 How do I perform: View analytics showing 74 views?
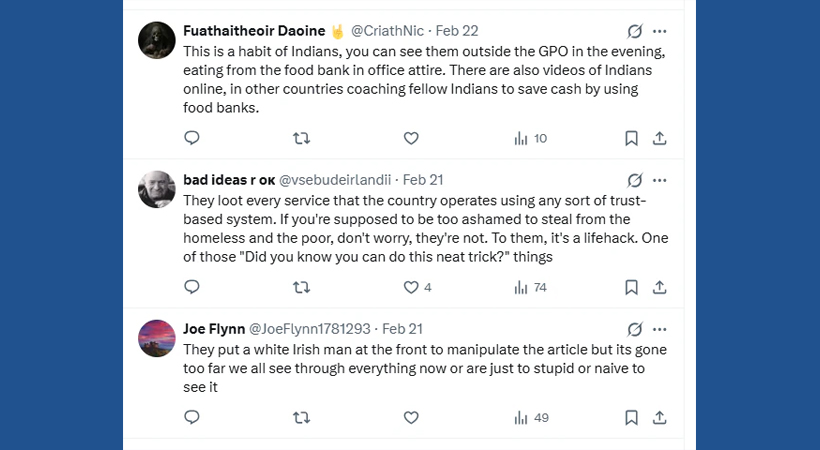coord(530,287)
